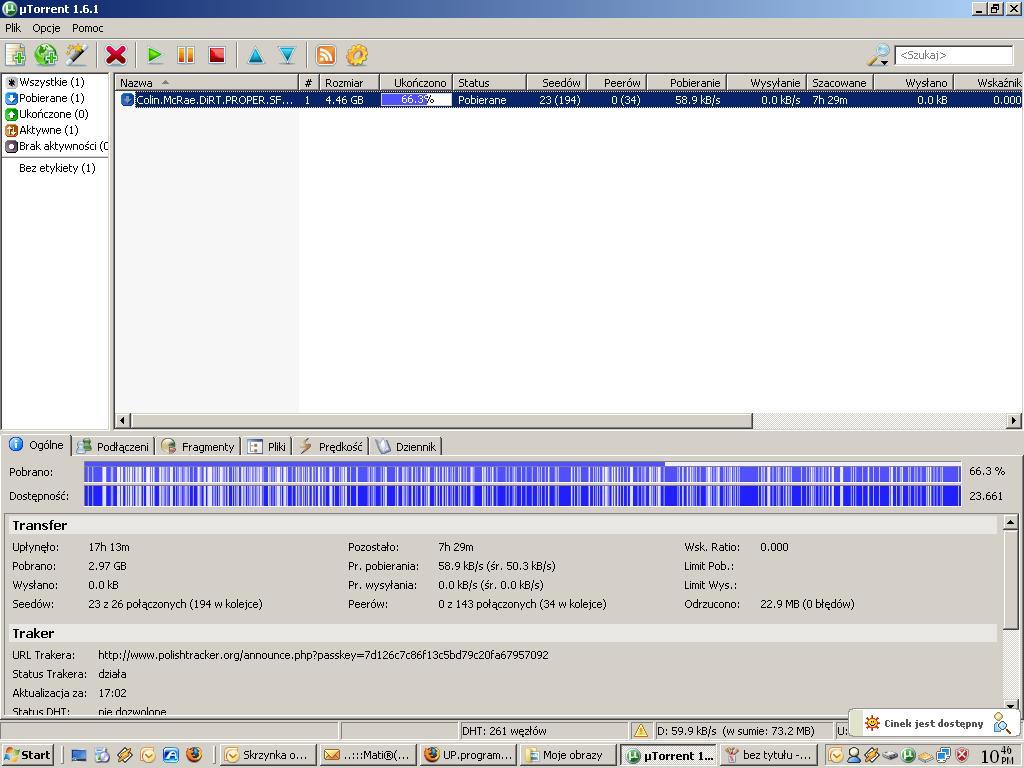Click into the Szukaj search field
The image size is (1024, 768).
tap(953, 56)
